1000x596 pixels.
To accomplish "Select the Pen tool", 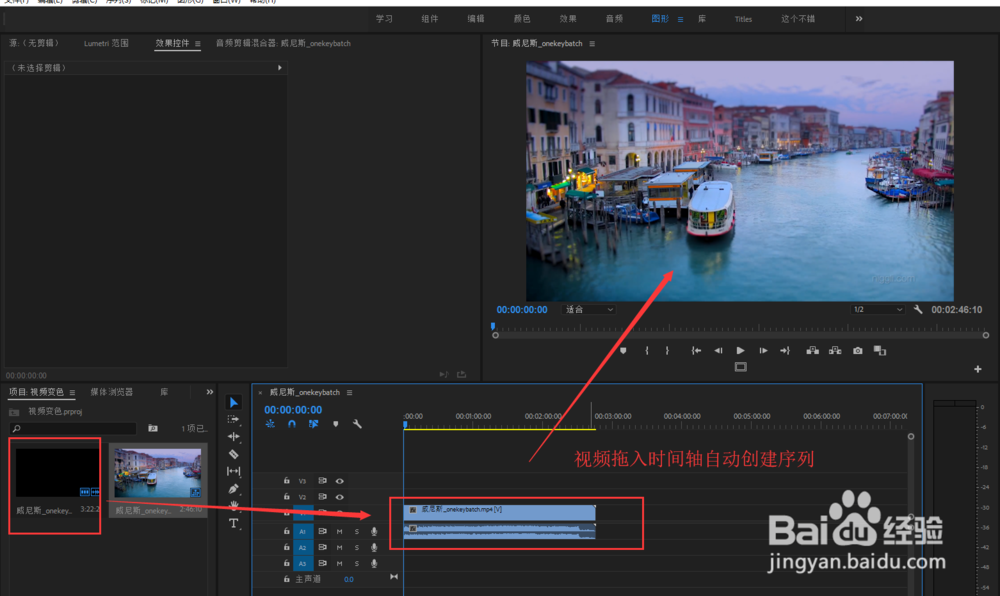I will coord(233,489).
